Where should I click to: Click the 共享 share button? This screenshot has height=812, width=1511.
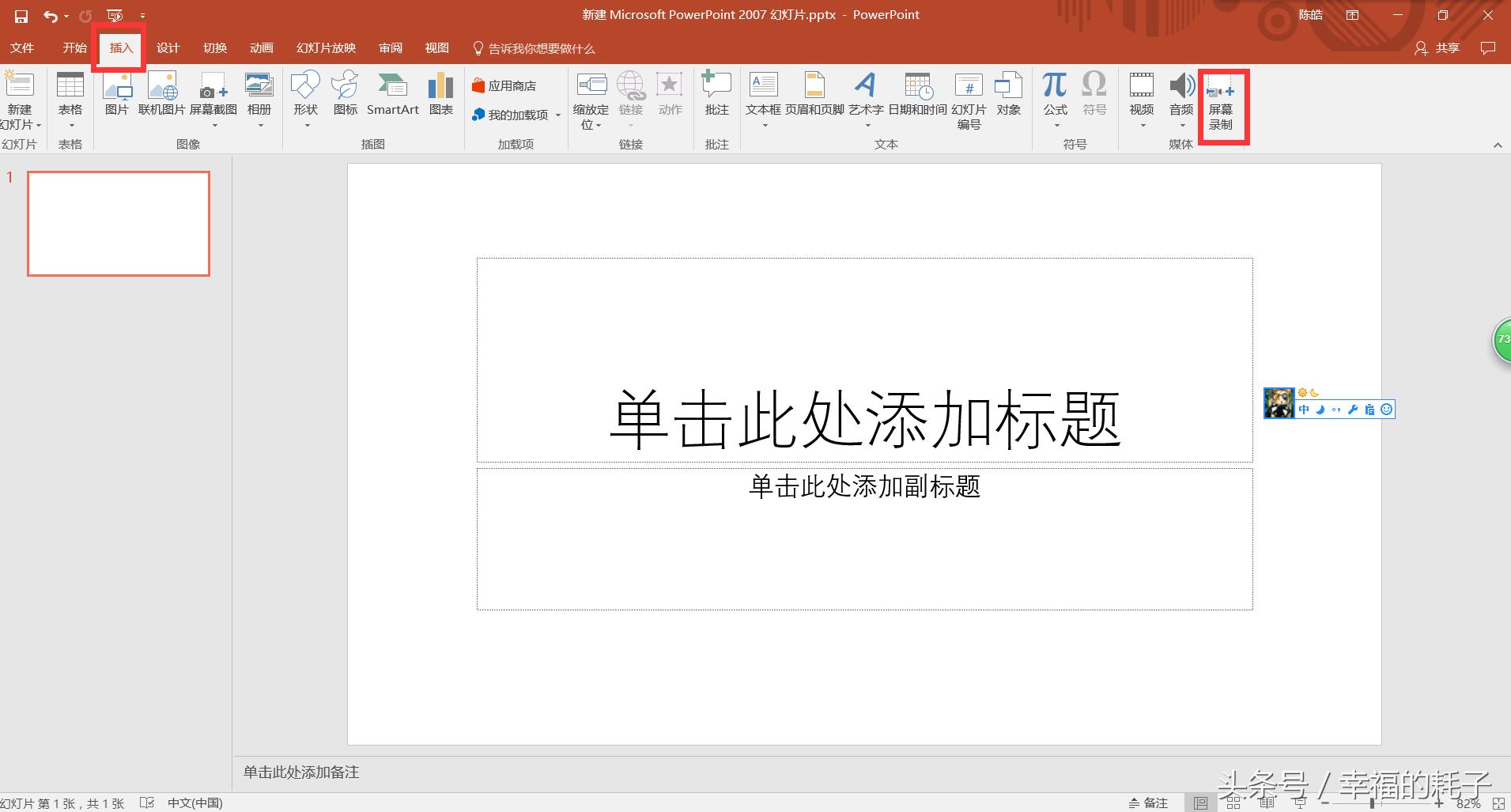[x=1441, y=47]
